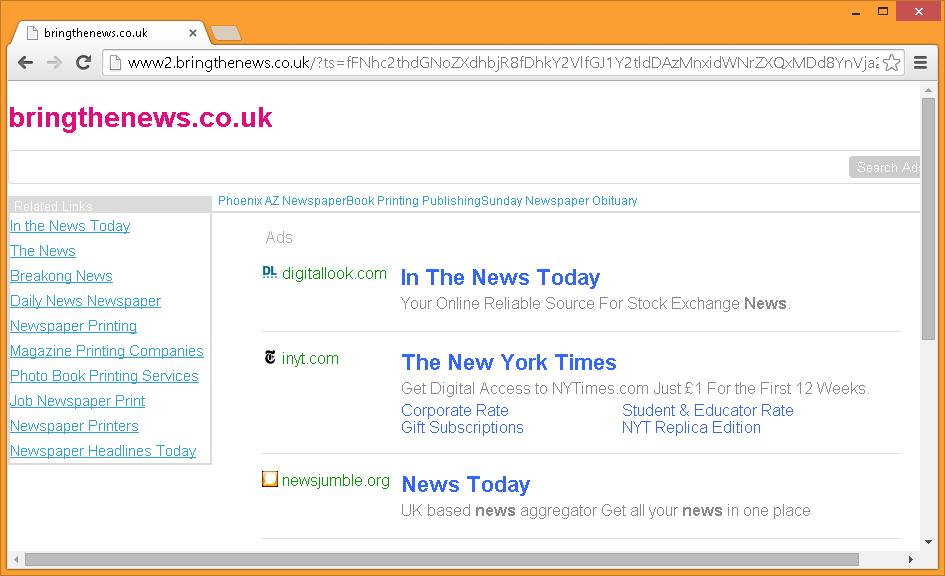
Task: Open the News Today ad headline
Action: pyautogui.click(x=466, y=485)
